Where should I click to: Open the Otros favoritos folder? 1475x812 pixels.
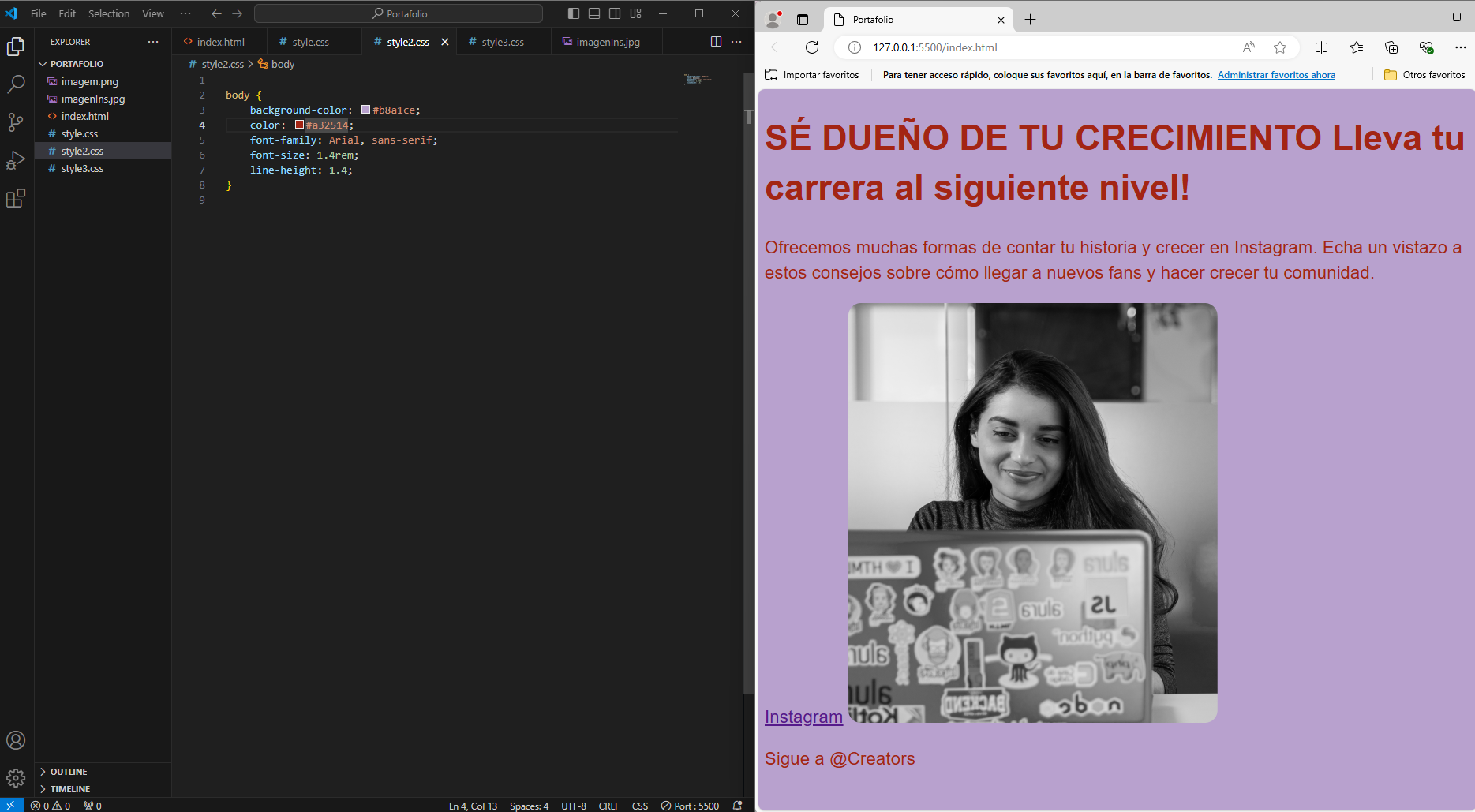1424,75
